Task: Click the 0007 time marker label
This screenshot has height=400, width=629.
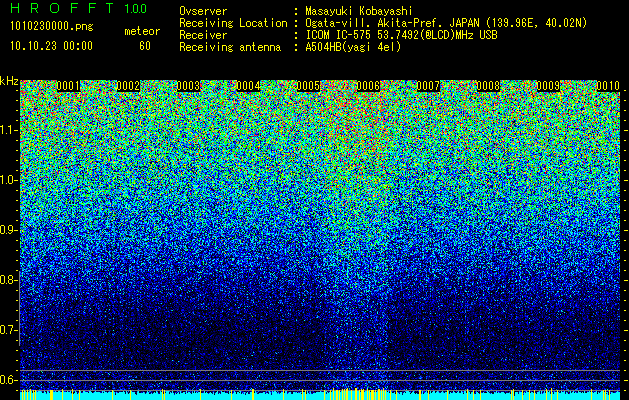Action: tap(428, 86)
